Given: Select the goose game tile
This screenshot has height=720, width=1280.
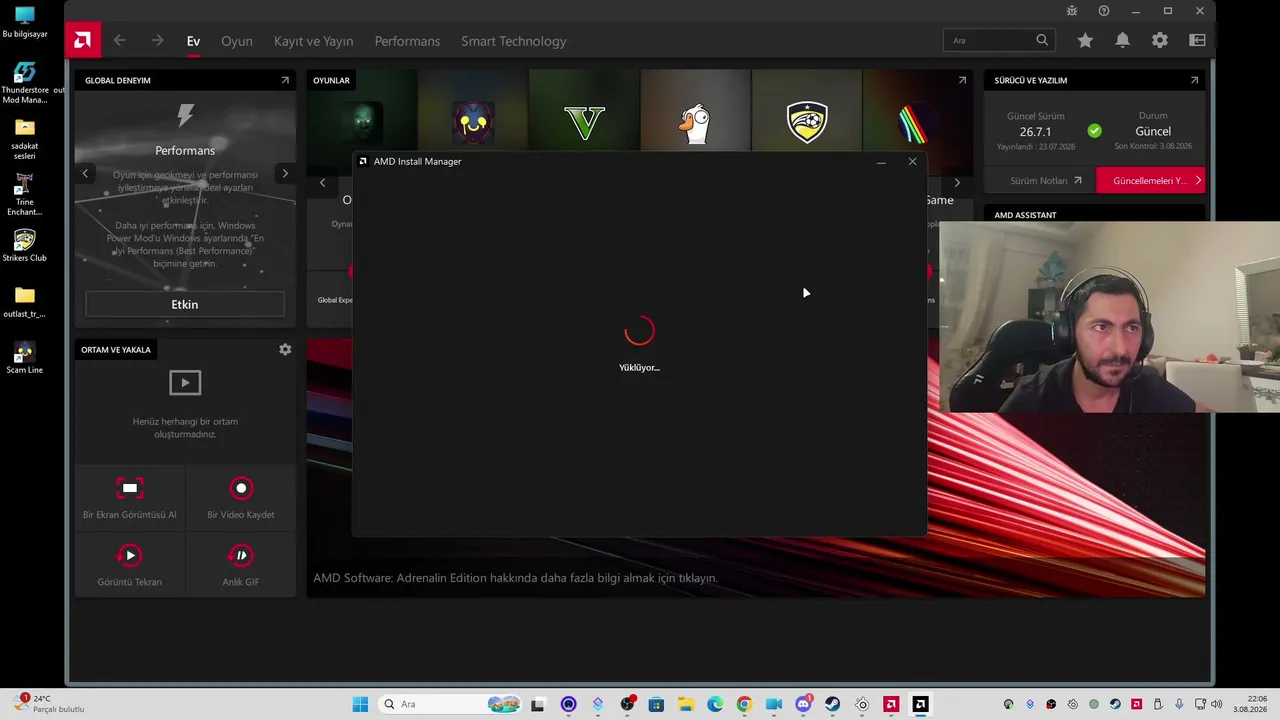Looking at the screenshot, I should 696,123.
